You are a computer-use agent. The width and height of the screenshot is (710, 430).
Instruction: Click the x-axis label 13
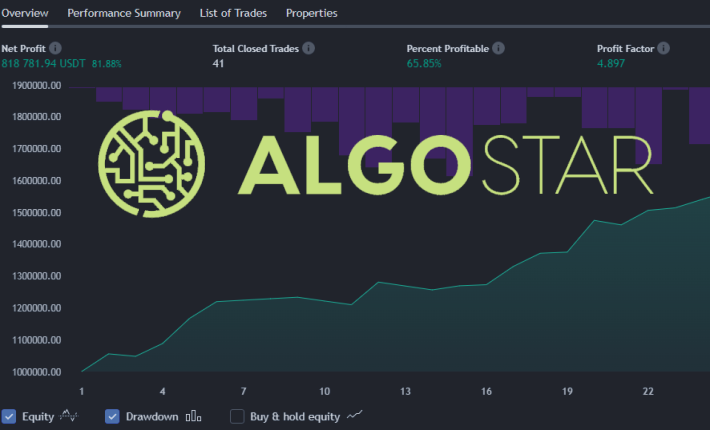[405, 391]
